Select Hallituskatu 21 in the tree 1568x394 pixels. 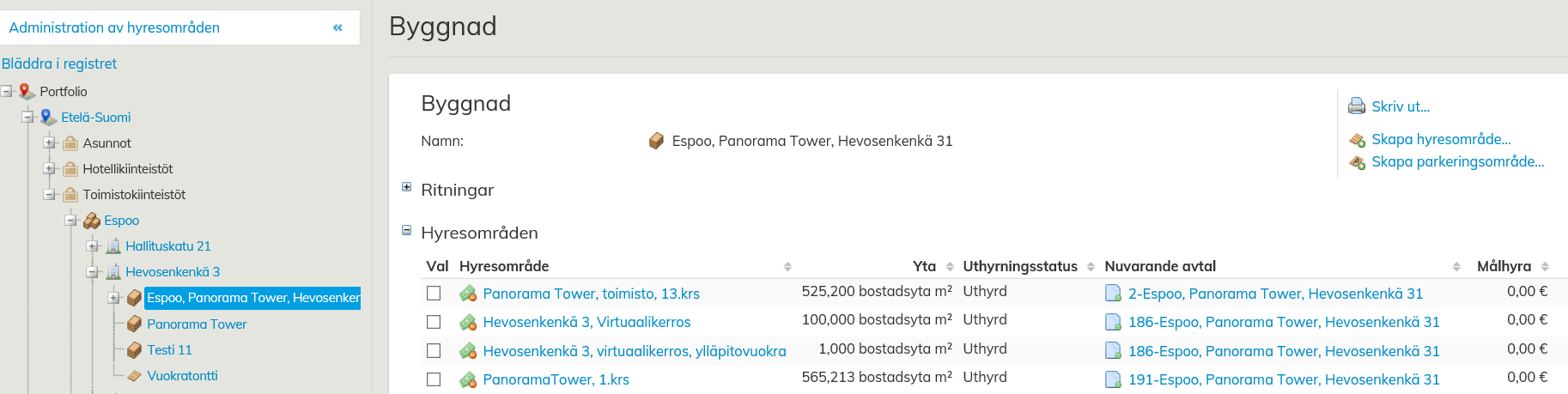click(x=167, y=246)
